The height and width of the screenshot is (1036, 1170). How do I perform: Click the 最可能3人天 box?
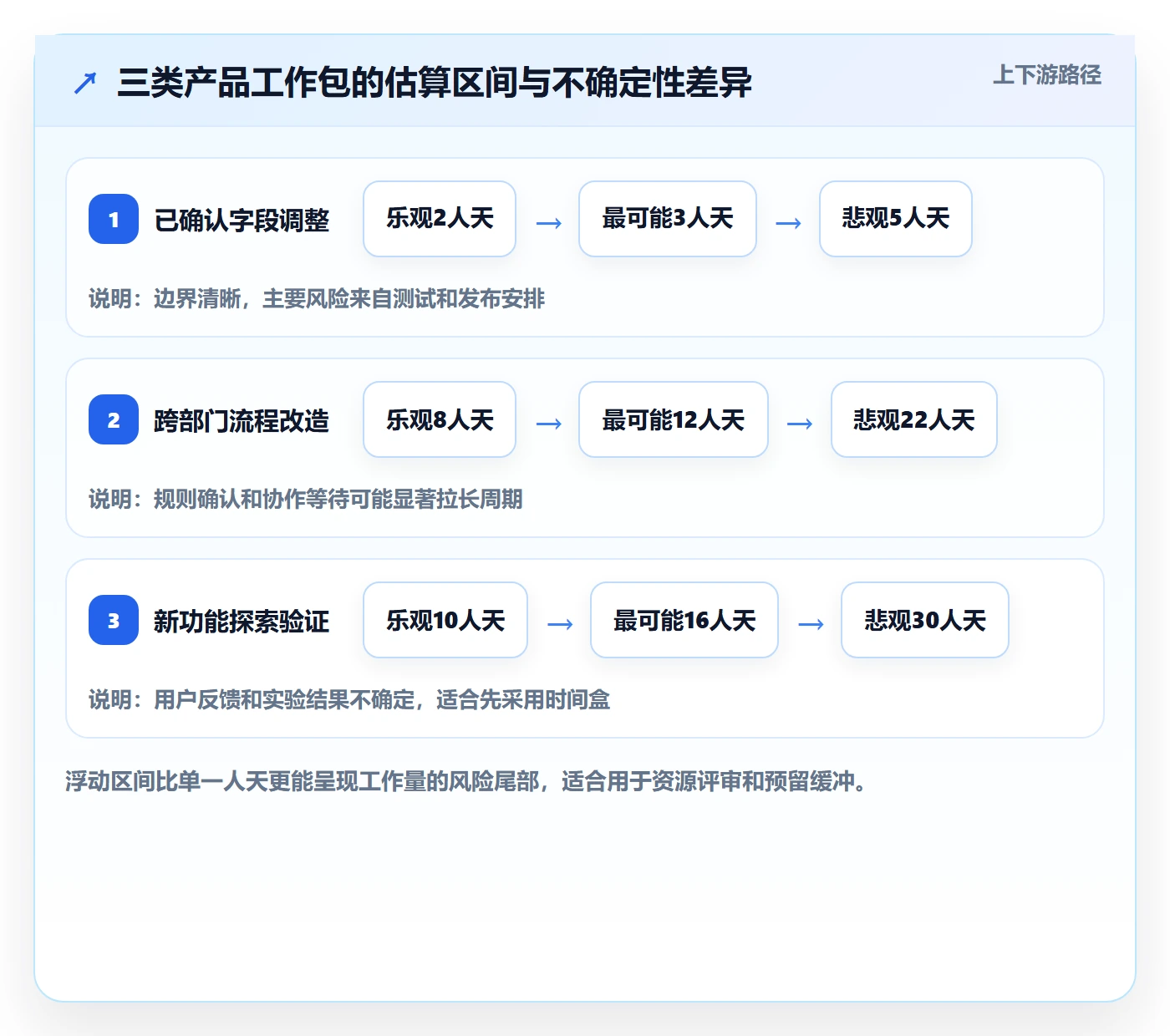point(668,219)
